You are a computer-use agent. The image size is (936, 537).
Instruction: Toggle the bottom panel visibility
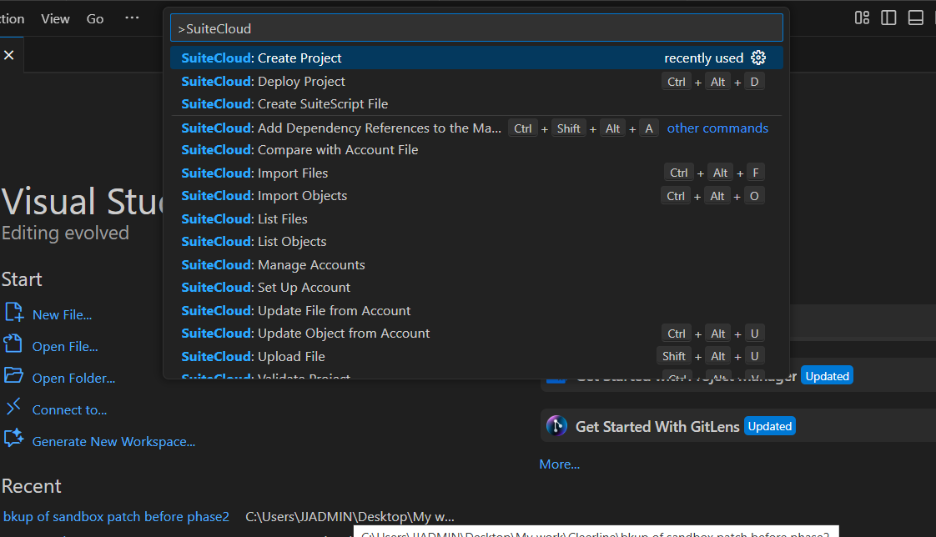915,18
